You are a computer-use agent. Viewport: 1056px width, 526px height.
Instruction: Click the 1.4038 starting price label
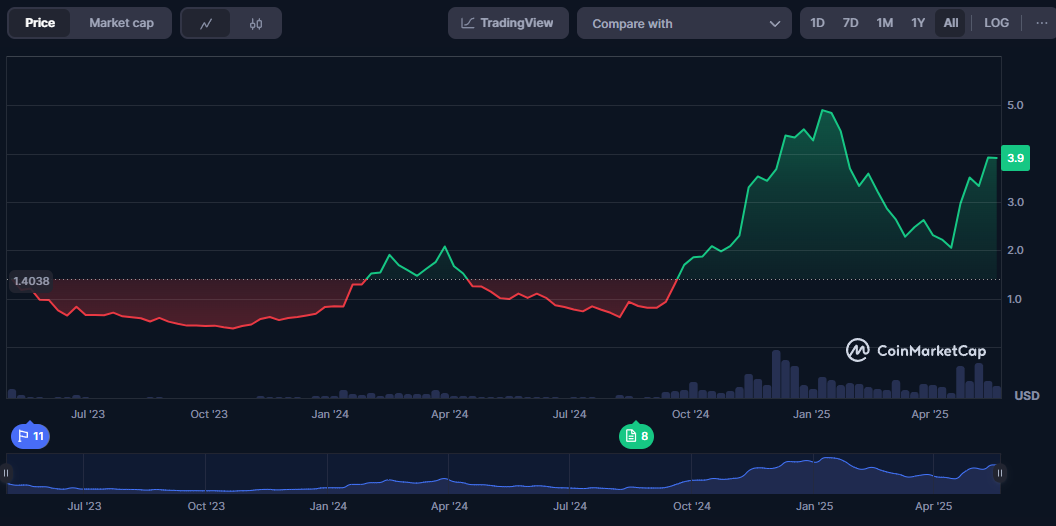pos(30,281)
